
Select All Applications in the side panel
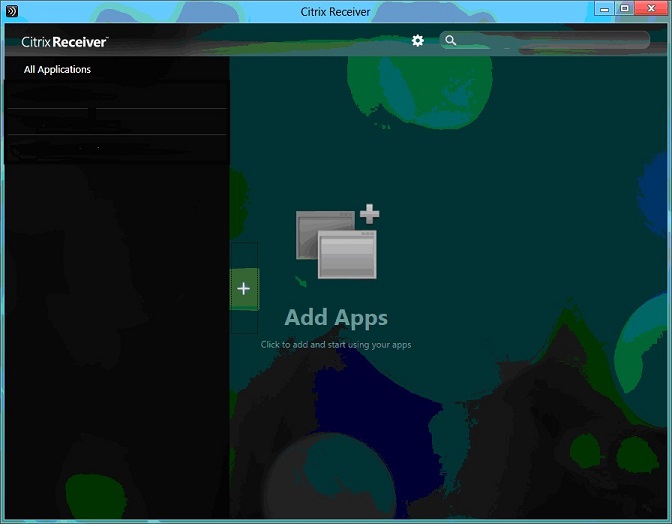57,69
